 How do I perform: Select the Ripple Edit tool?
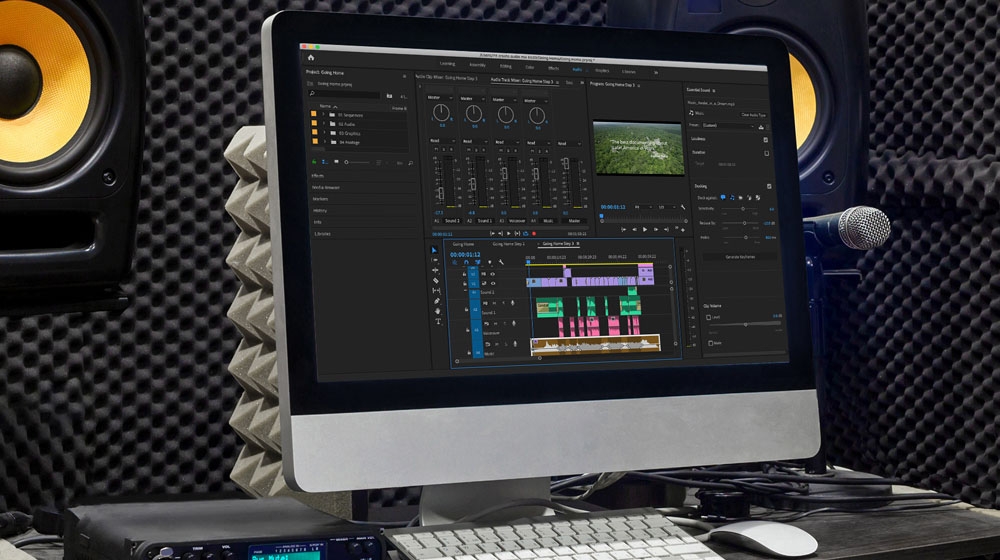[436, 270]
